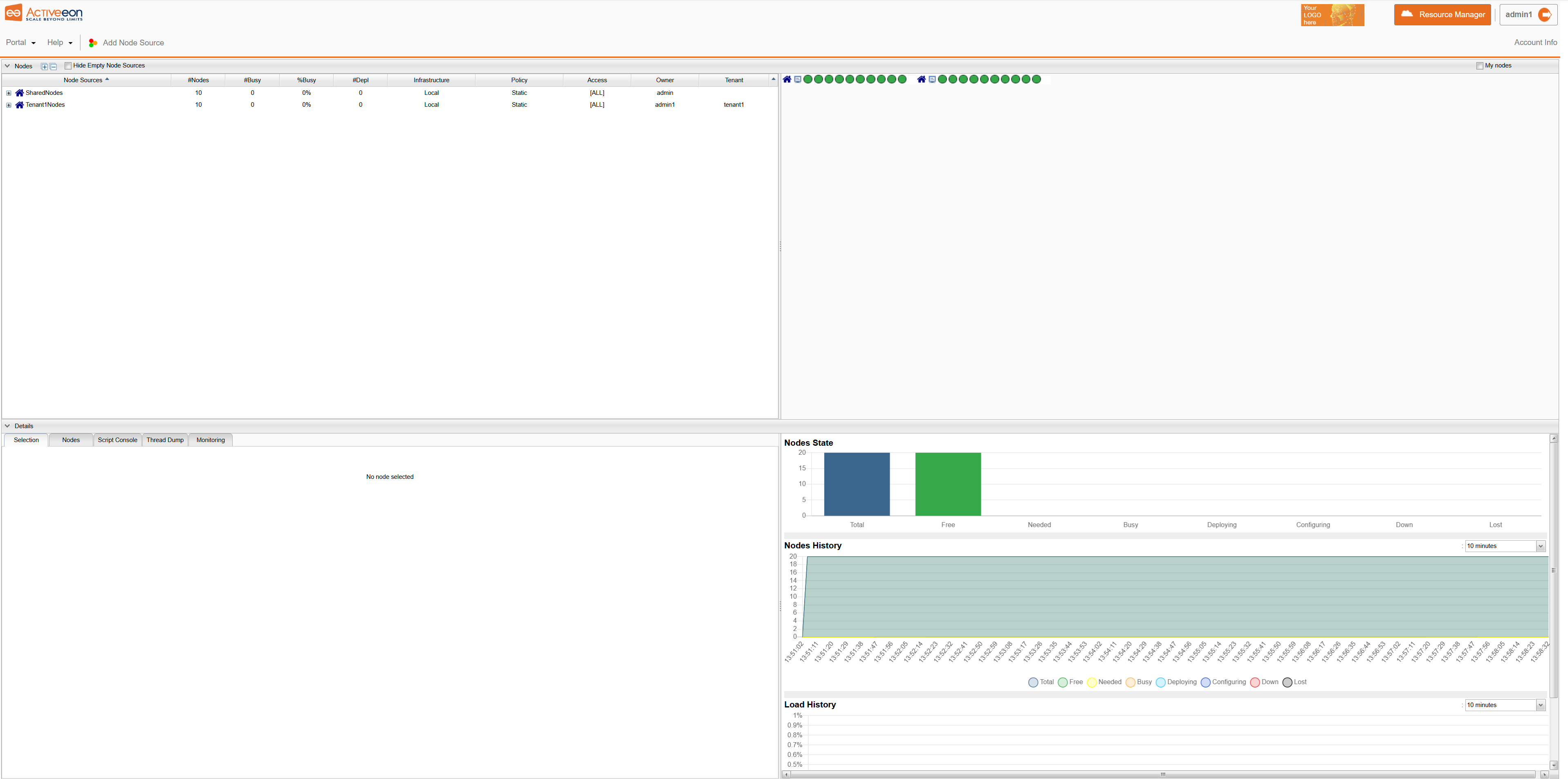Toggle the Total series in Nodes History legend
This screenshot has height=779, width=1568.
1041,682
